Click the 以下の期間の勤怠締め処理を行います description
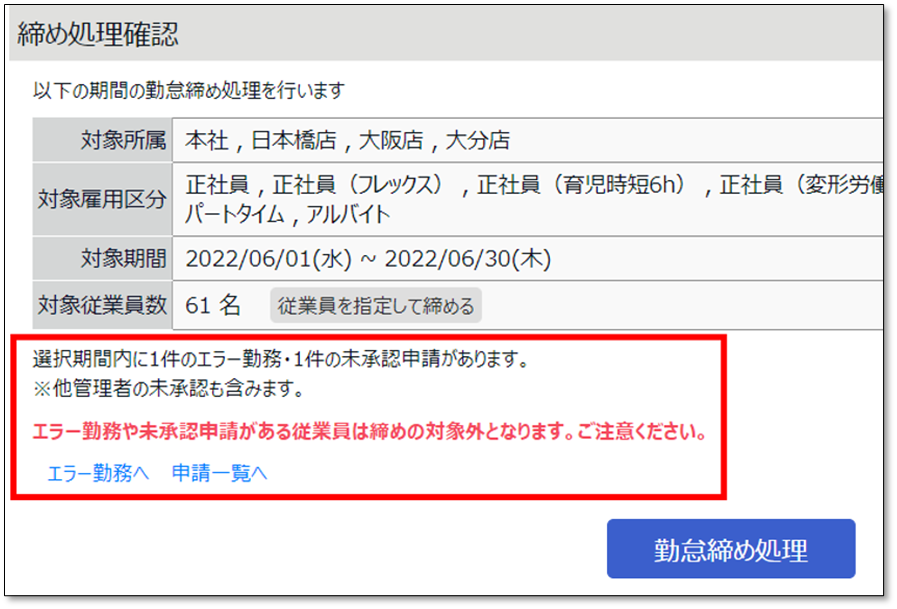Image resolution: width=897 pixels, height=609 pixels. pyautogui.click(x=189, y=90)
